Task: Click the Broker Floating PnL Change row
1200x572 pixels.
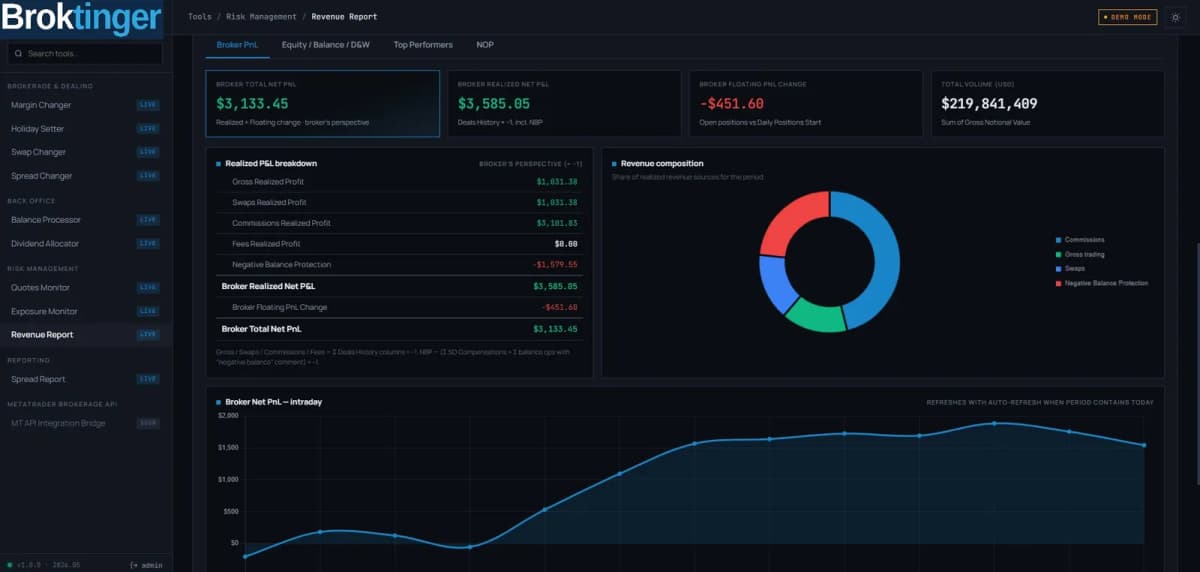Action: [398, 307]
